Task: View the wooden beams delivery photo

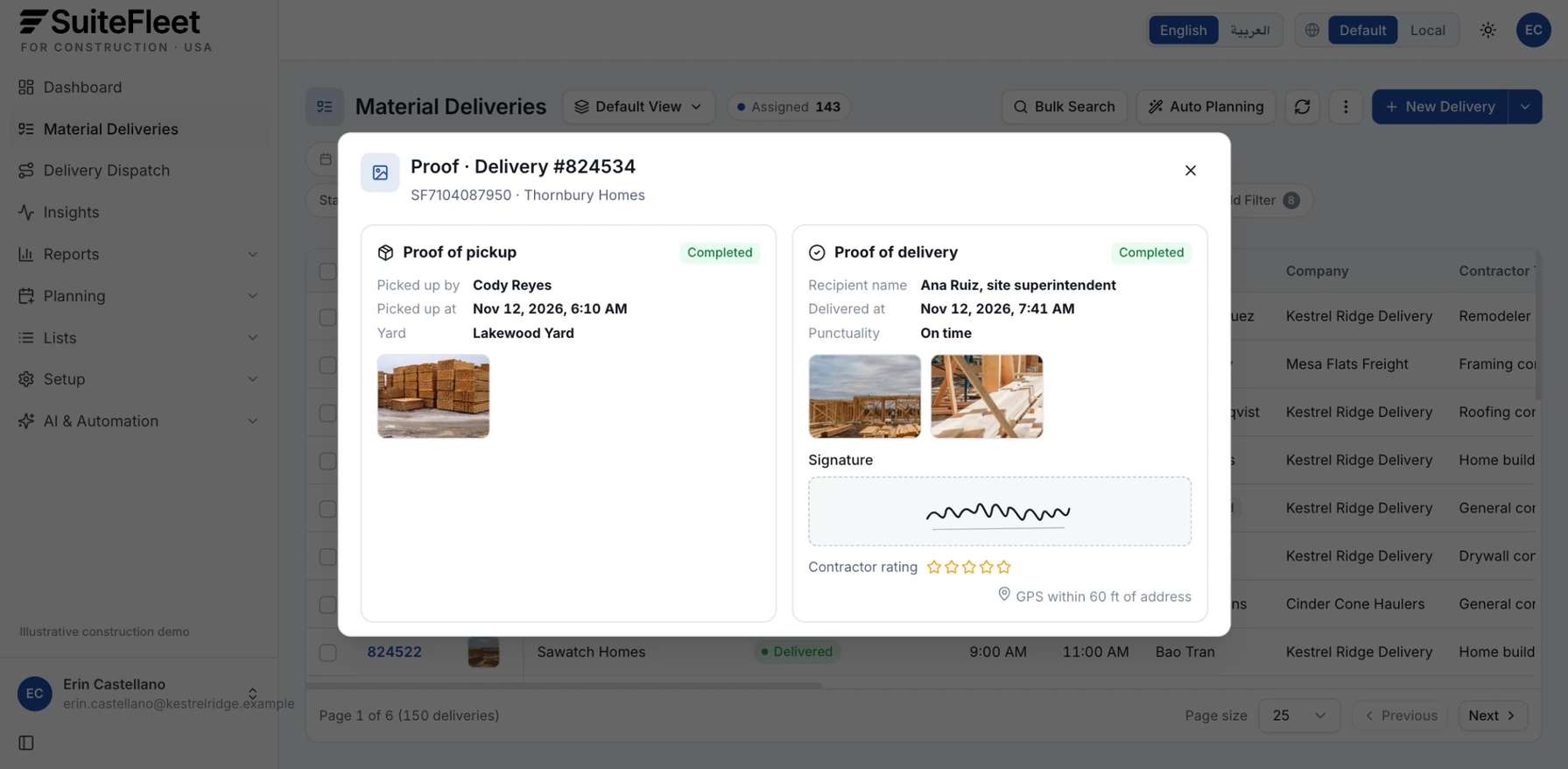Action: point(987,396)
